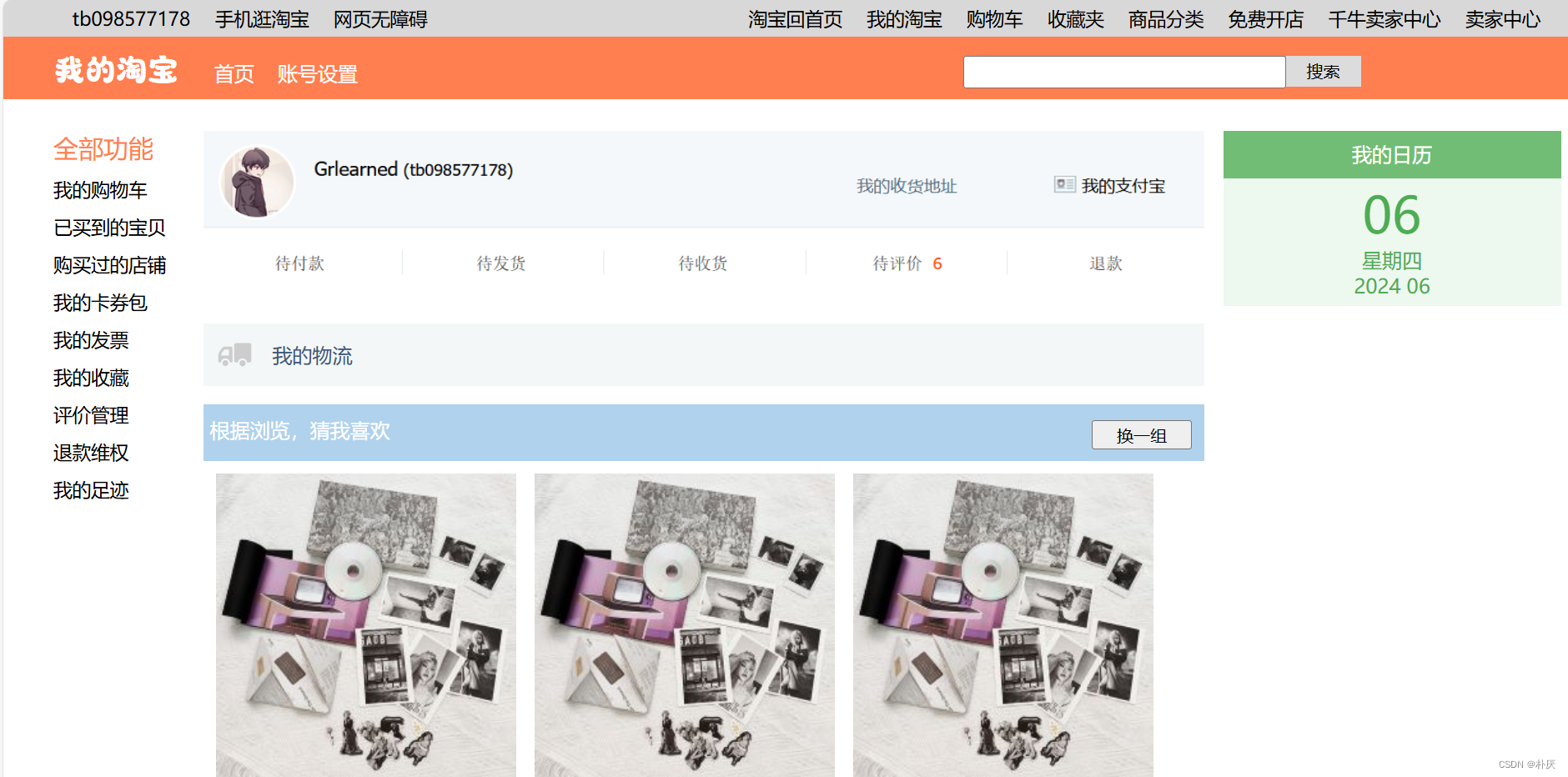The image size is (1568, 777).
Task: Open 我的卡券包 in the sidebar
Action: coord(100,303)
